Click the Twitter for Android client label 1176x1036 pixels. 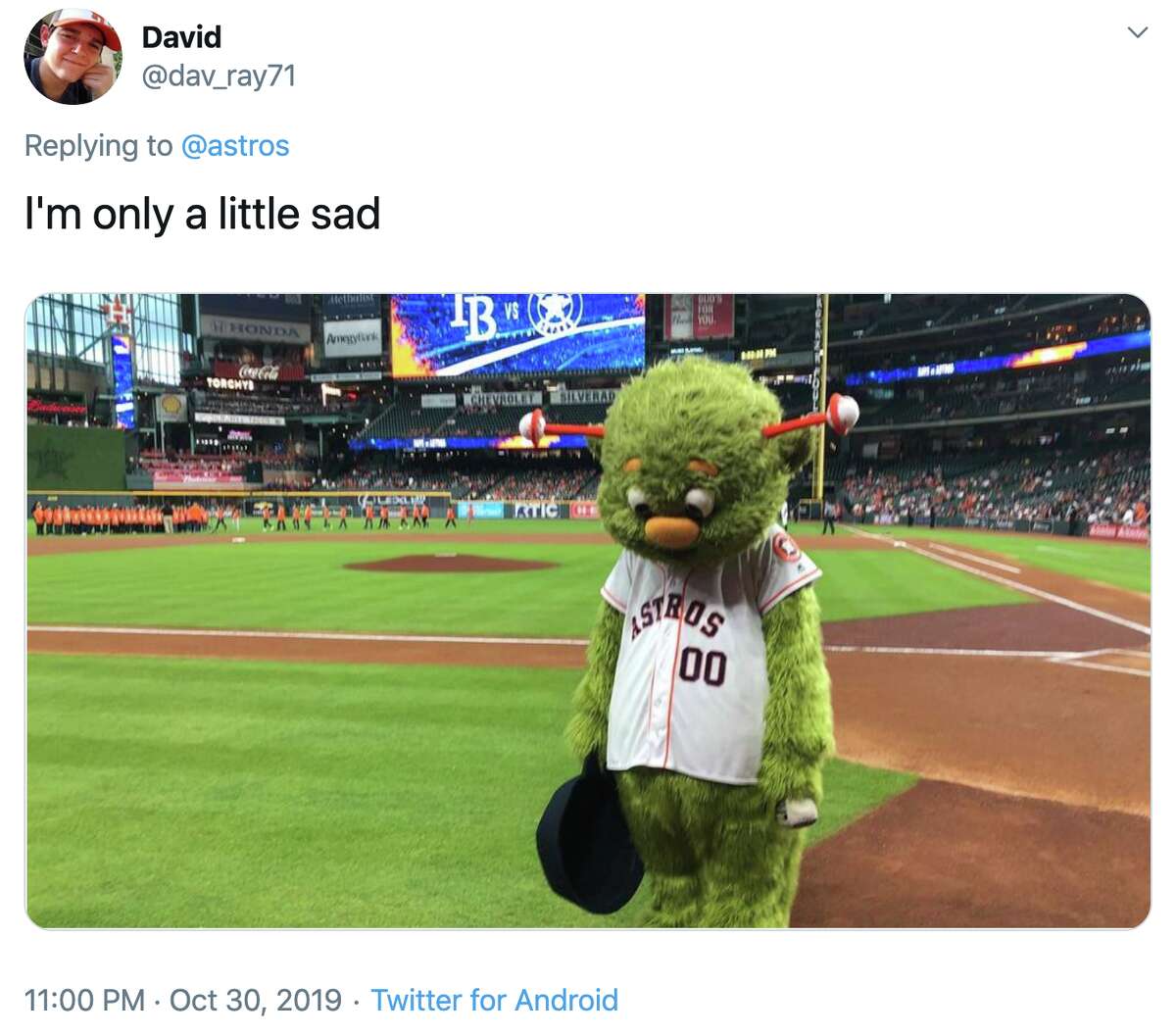pyautogui.click(x=494, y=1001)
